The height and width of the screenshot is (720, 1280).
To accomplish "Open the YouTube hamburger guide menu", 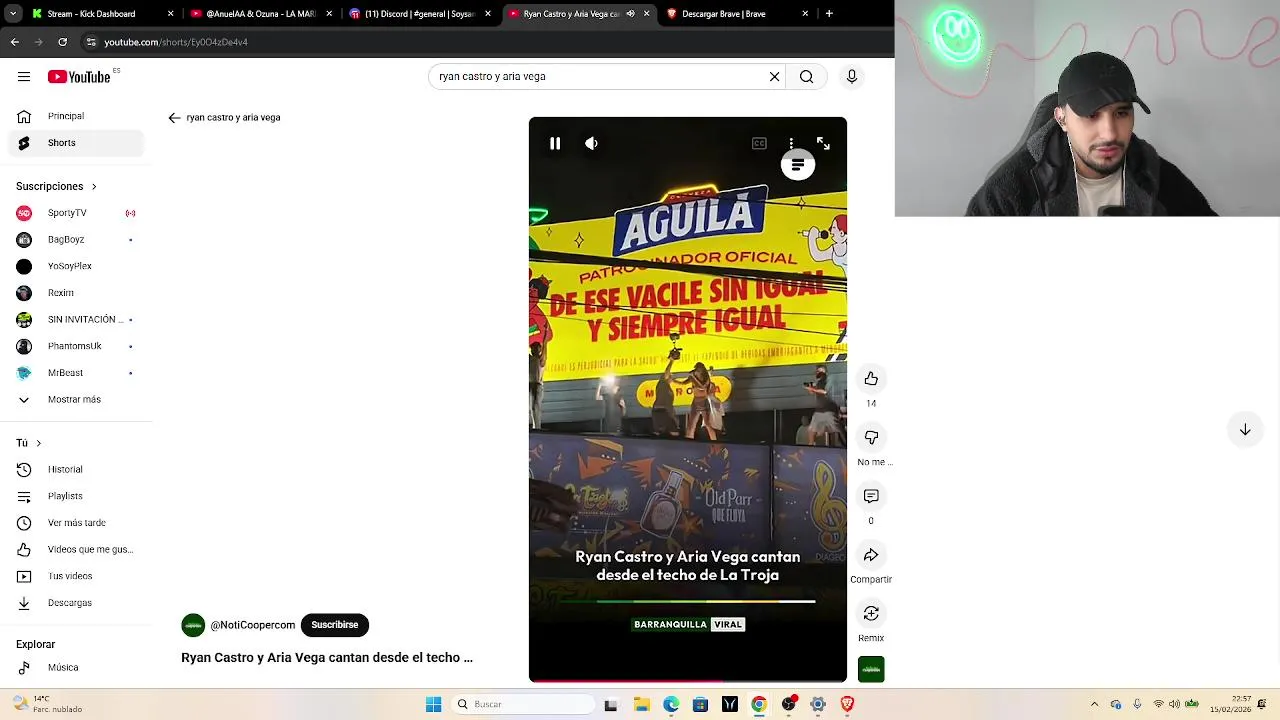I will [x=24, y=77].
